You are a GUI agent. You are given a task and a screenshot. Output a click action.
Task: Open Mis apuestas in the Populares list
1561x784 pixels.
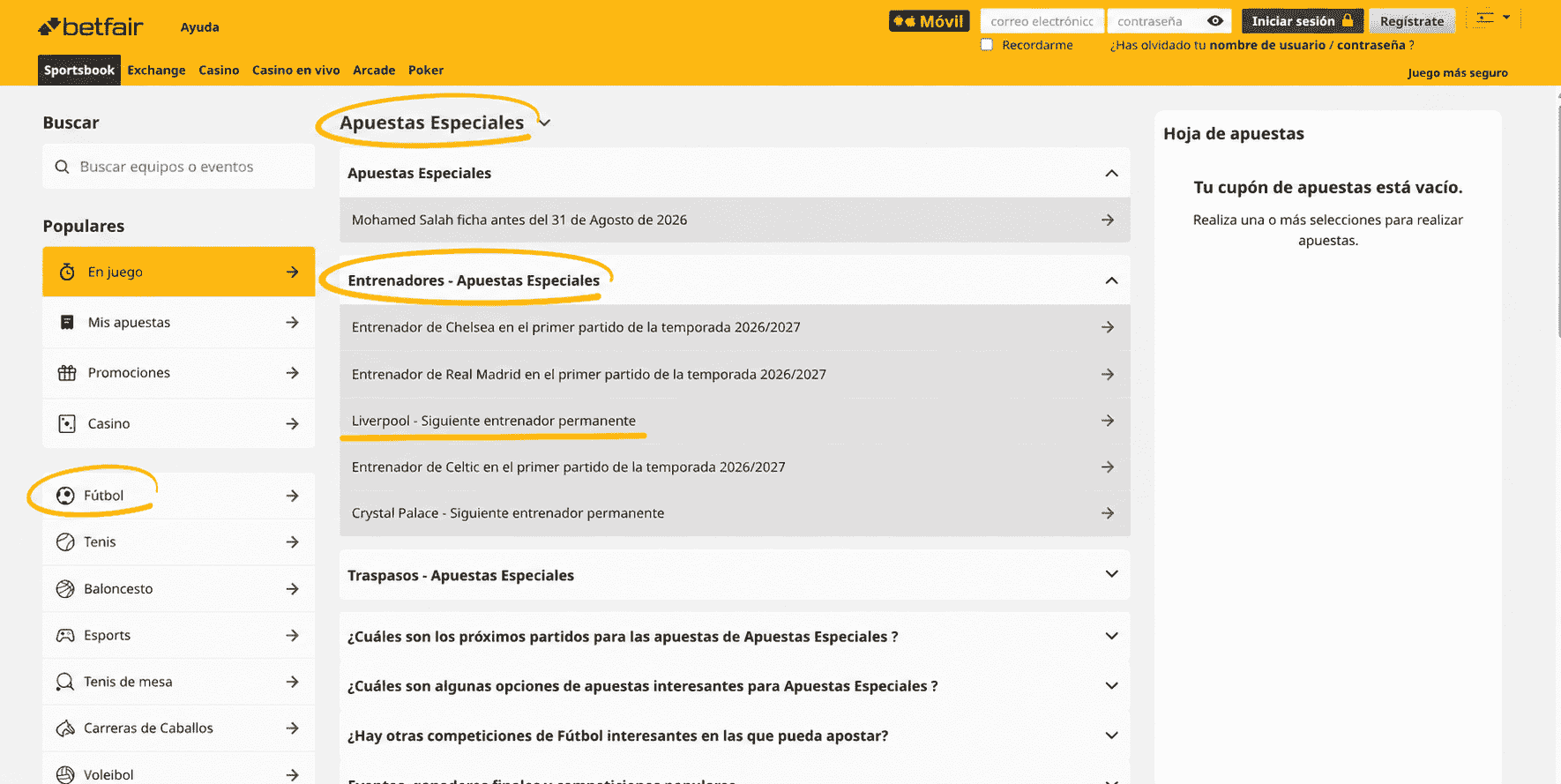(x=178, y=323)
